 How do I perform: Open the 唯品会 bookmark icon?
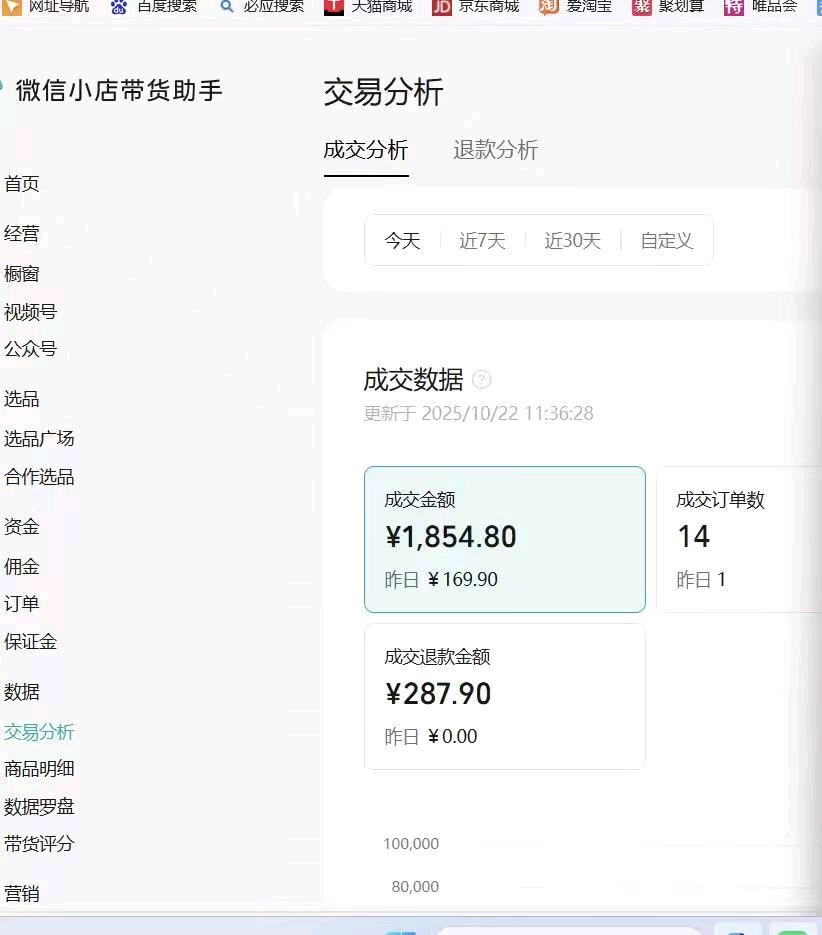pos(734,7)
